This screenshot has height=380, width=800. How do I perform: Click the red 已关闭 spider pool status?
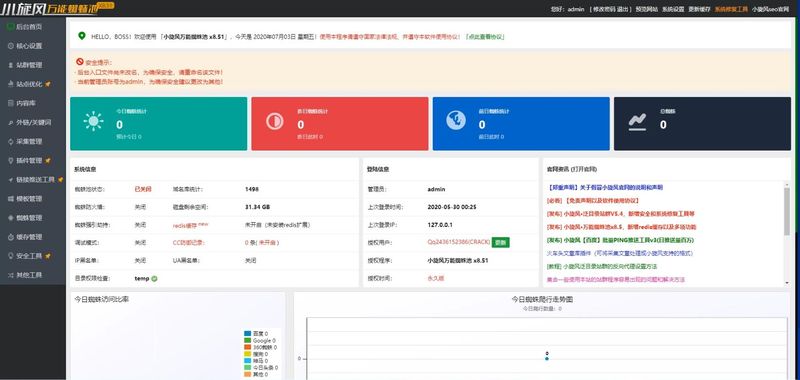pyautogui.click(x=143, y=189)
